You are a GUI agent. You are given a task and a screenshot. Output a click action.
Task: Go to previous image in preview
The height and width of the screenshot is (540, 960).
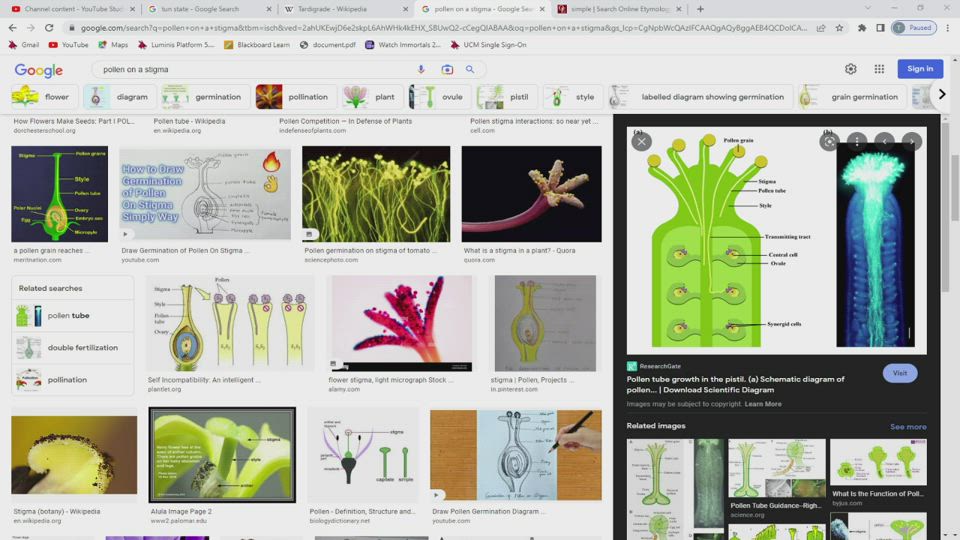click(x=885, y=142)
